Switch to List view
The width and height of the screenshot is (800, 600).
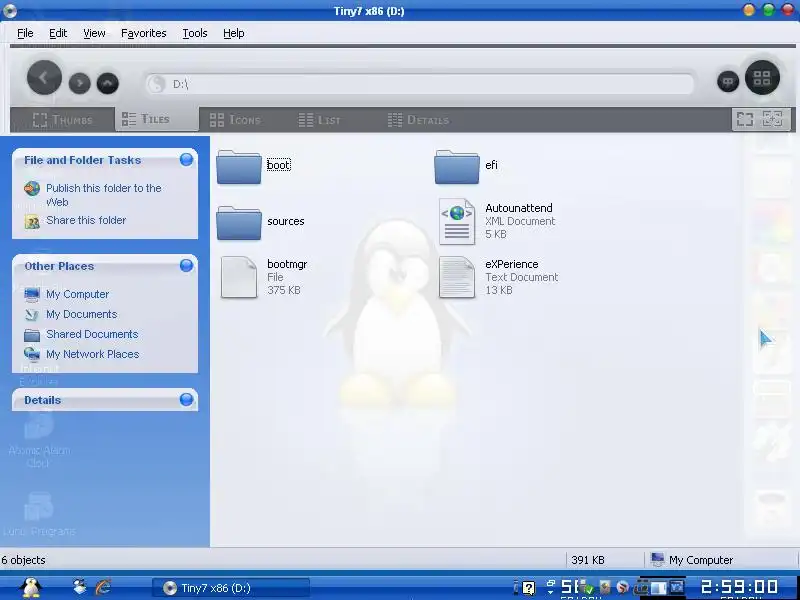pos(319,120)
